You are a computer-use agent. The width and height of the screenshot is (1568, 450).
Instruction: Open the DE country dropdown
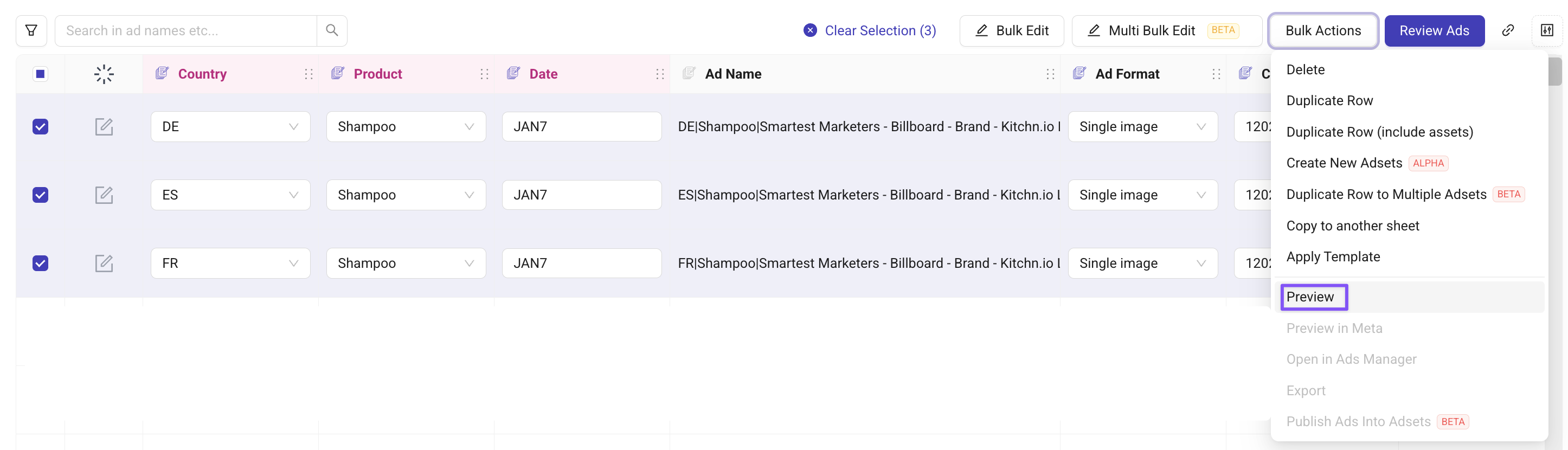click(230, 127)
